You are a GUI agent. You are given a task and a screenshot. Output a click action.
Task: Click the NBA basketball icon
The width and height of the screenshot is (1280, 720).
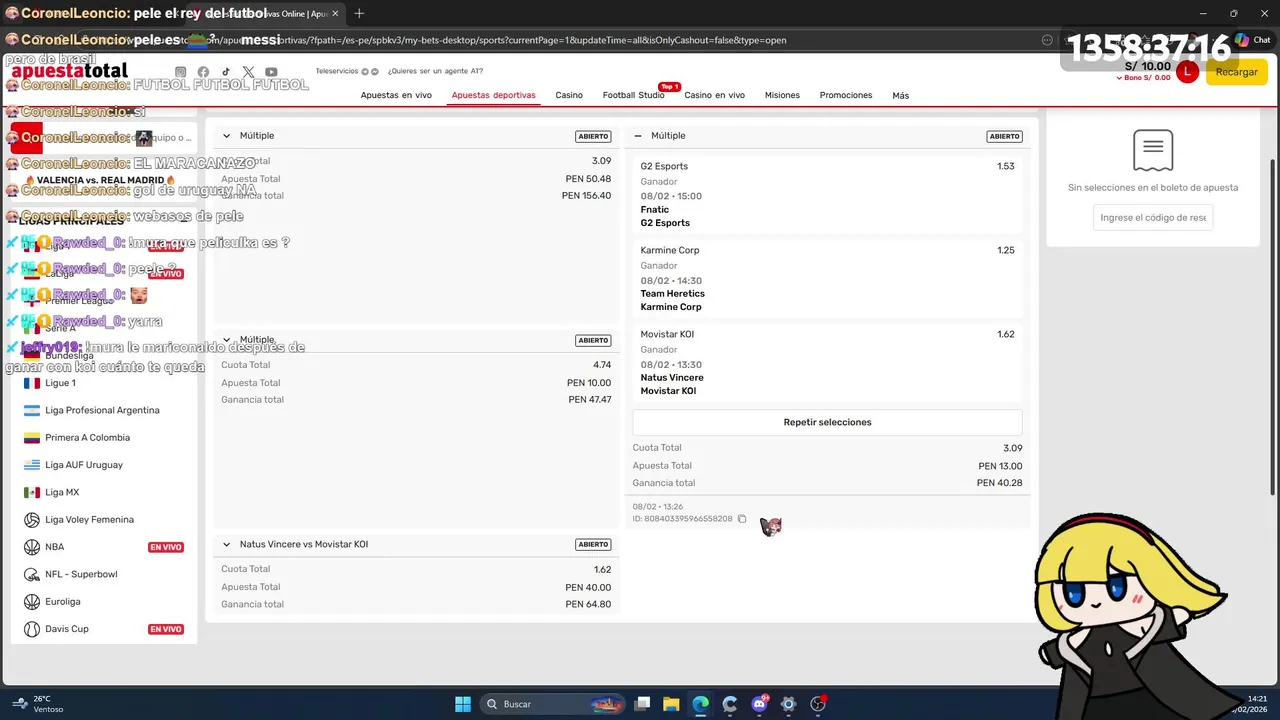pyautogui.click(x=32, y=547)
